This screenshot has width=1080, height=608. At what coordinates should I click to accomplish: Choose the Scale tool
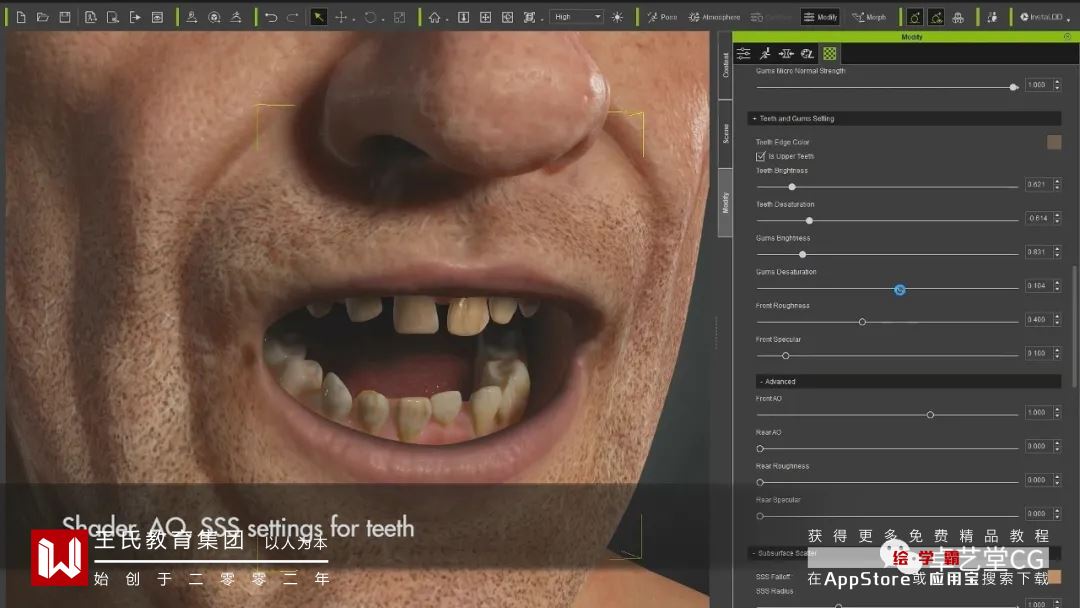[x=399, y=17]
